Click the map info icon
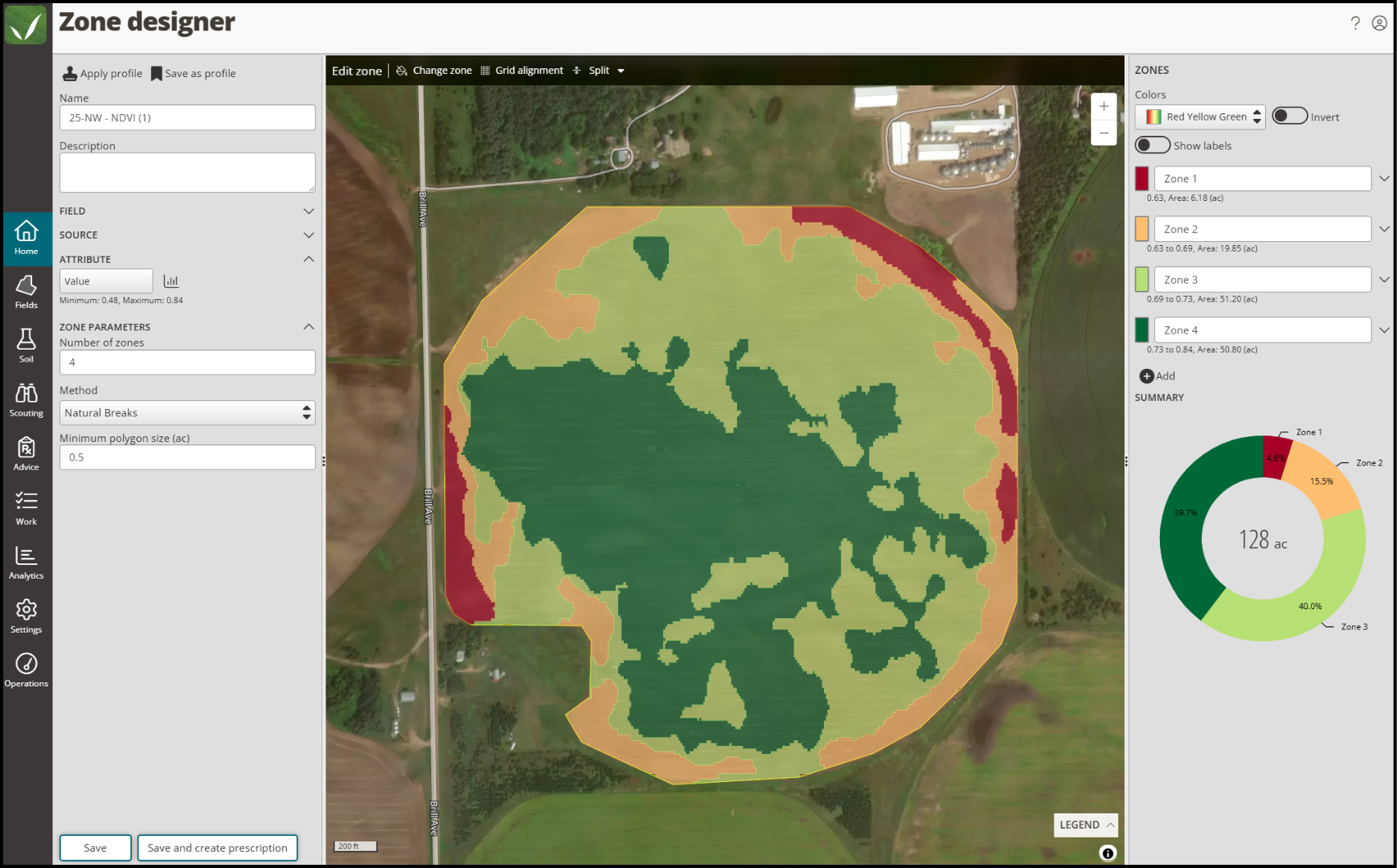Screen dimensions: 1397x868 click(1108, 854)
